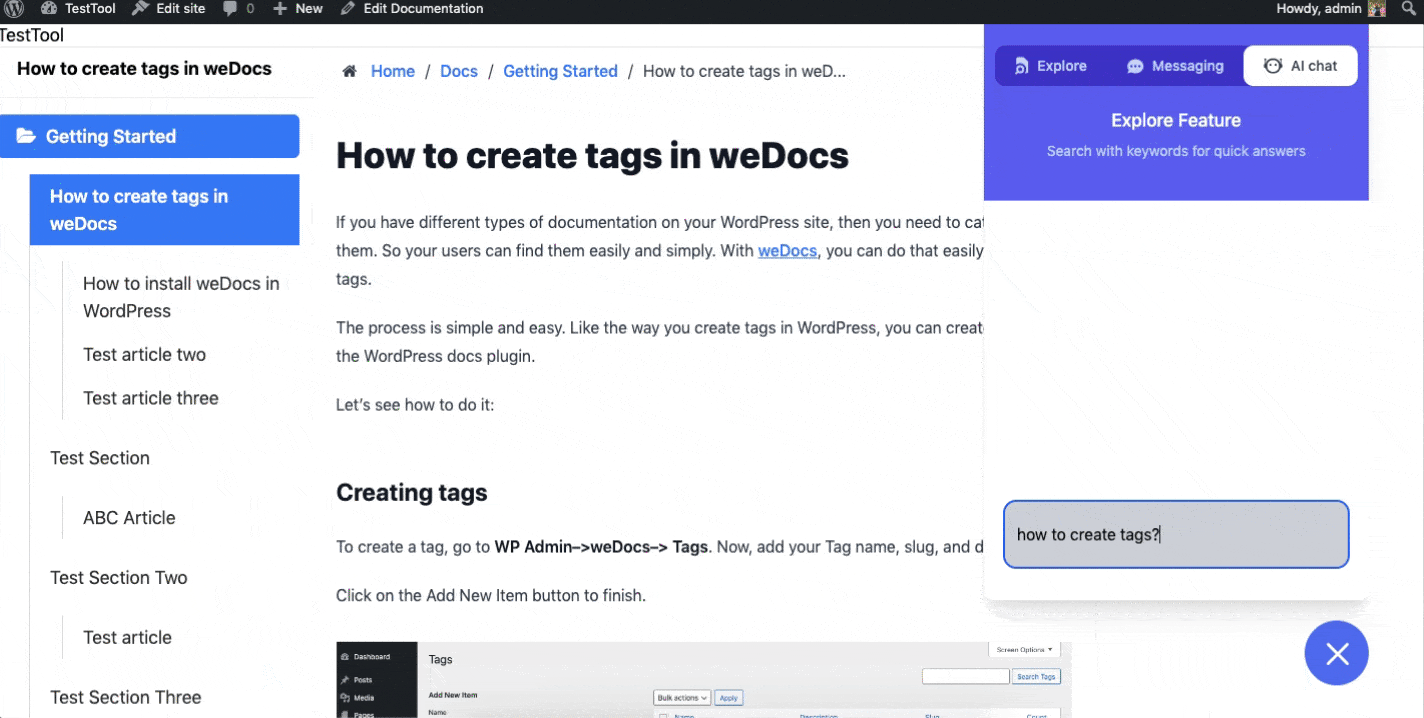Open Test Section Two in sidebar

pos(118,578)
